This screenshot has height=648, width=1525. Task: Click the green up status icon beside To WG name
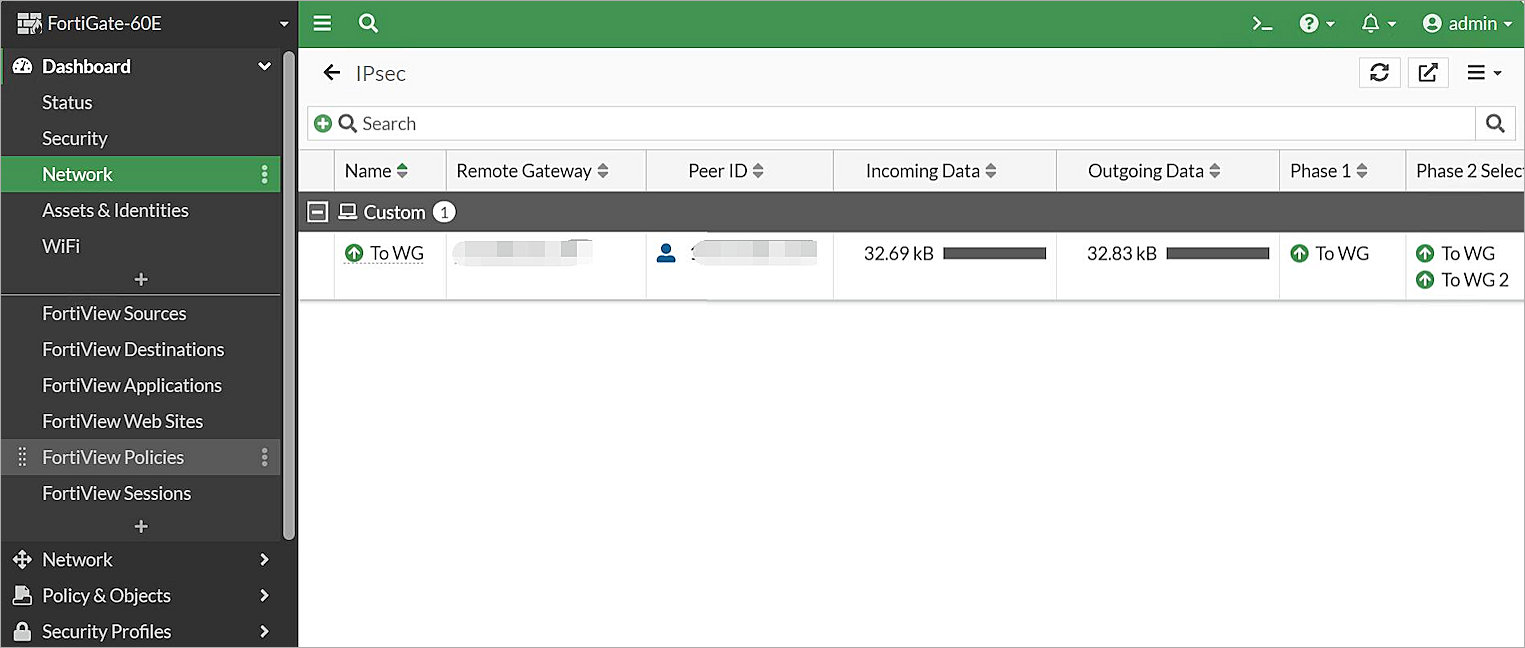[354, 254]
